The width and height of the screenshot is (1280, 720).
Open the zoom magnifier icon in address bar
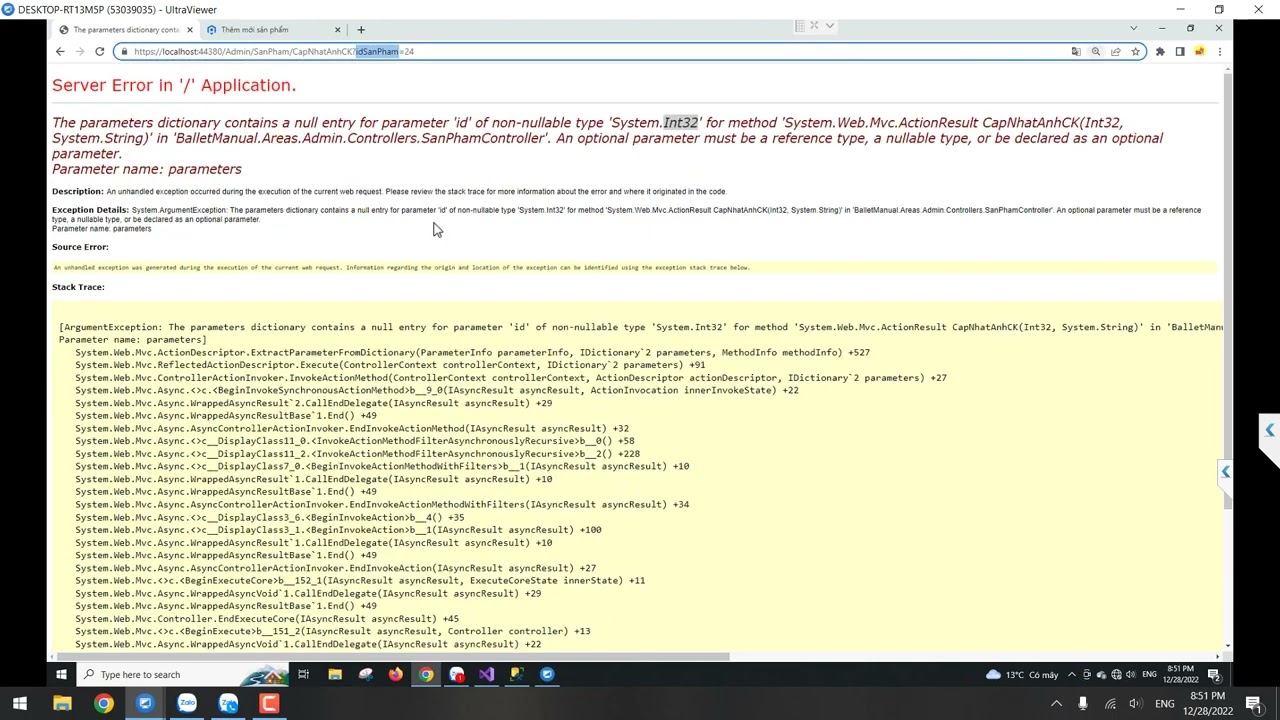pos(1096,51)
